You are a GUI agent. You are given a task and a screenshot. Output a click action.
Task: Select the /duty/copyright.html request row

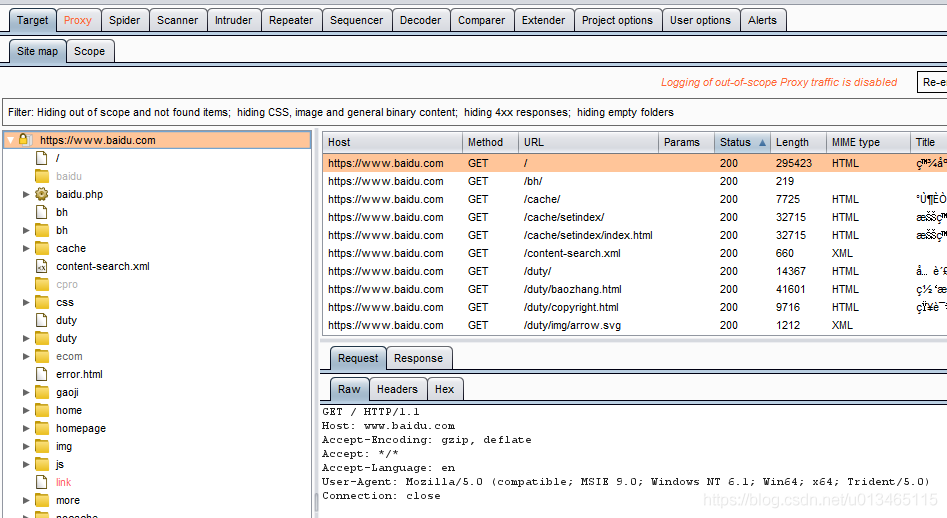(x=635, y=307)
